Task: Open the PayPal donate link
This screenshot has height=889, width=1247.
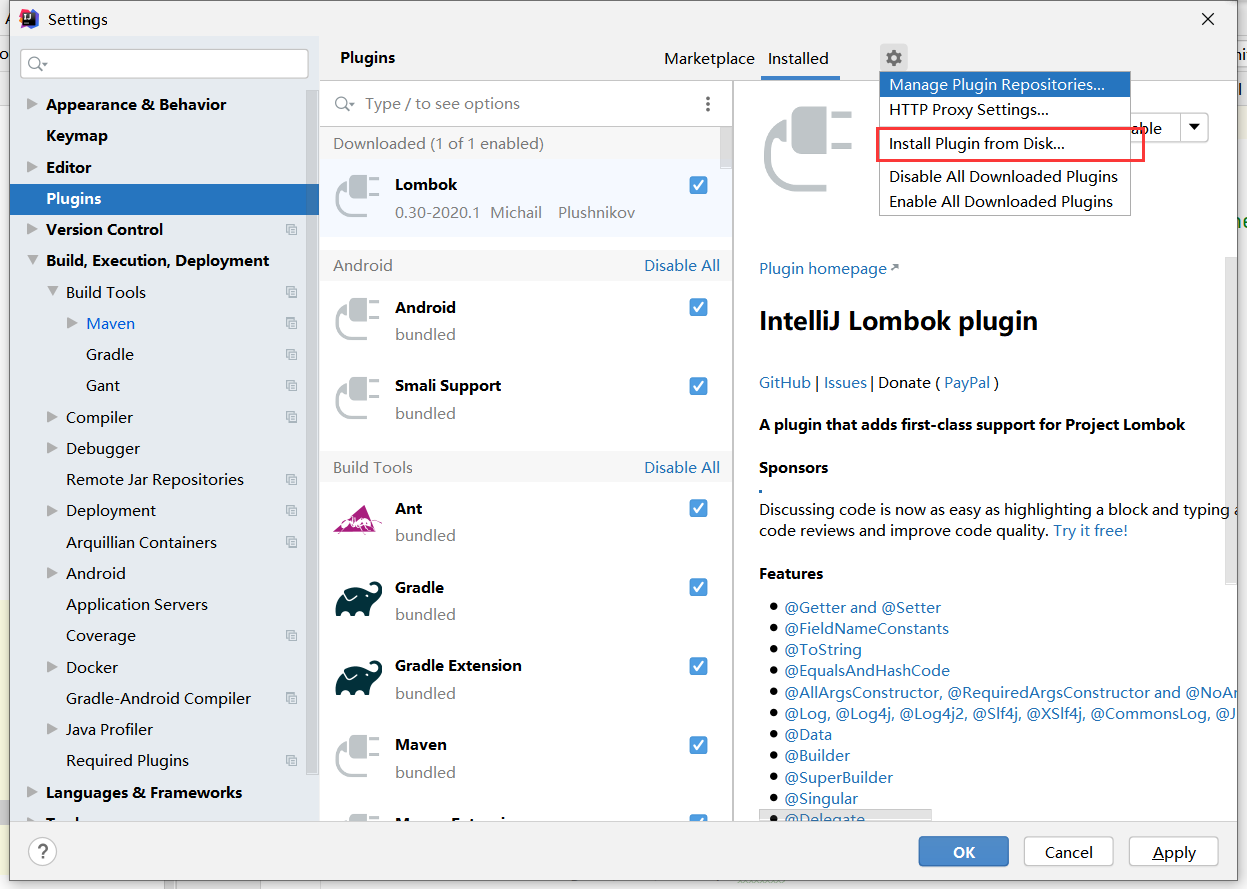Action: [967, 382]
